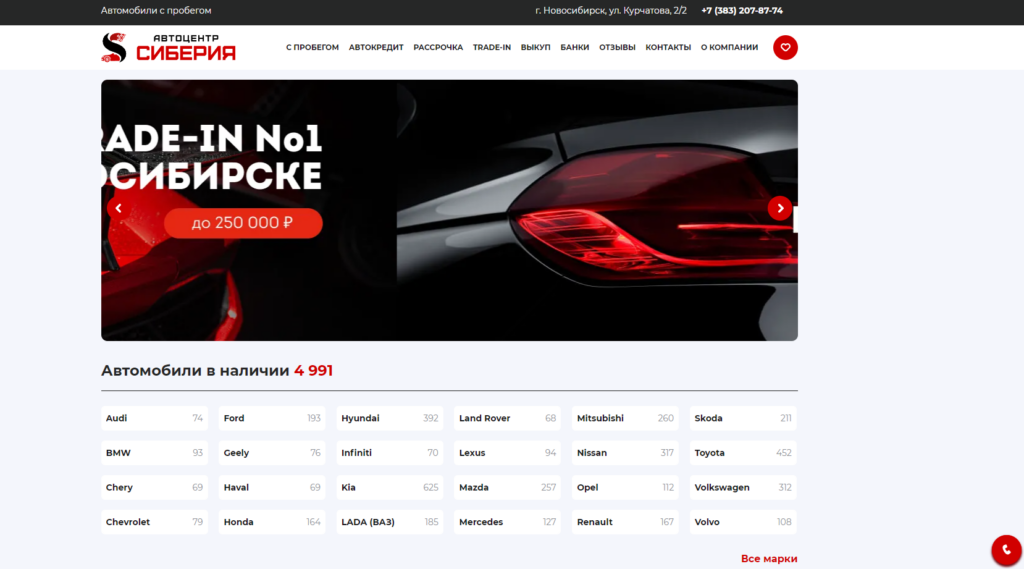Open the Контакты menu item

[x=668, y=48]
